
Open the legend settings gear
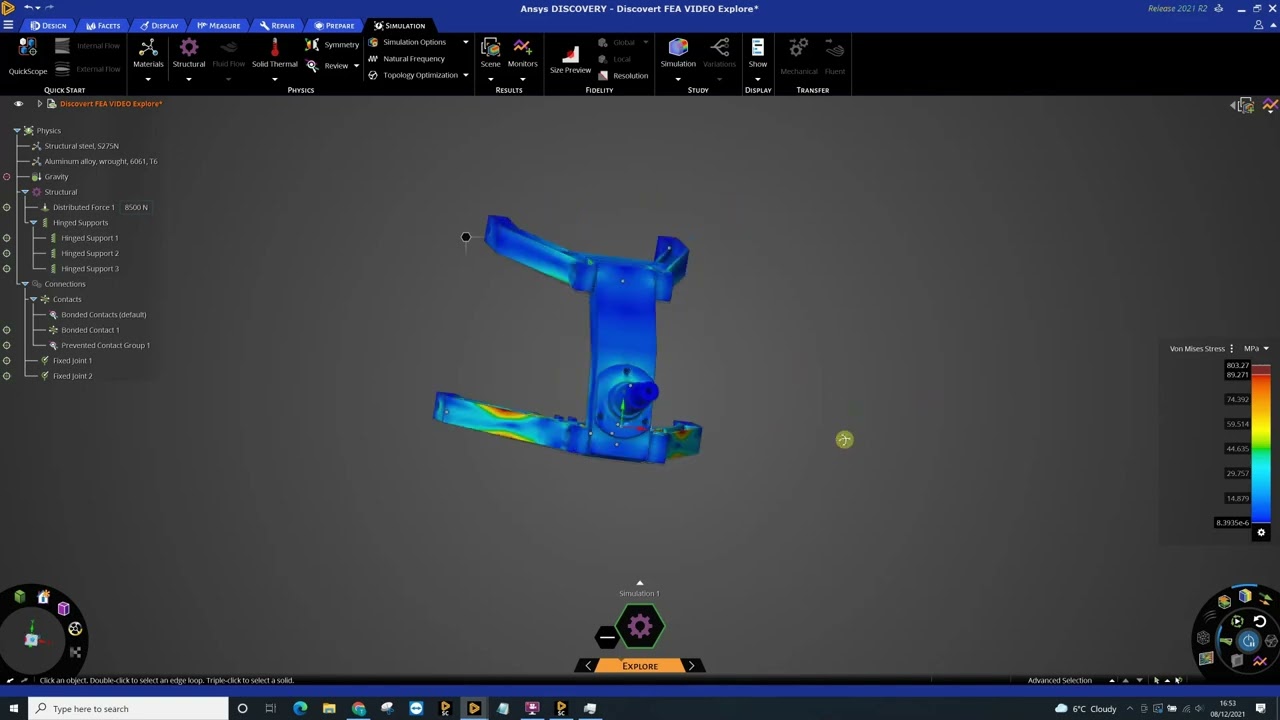1261,533
